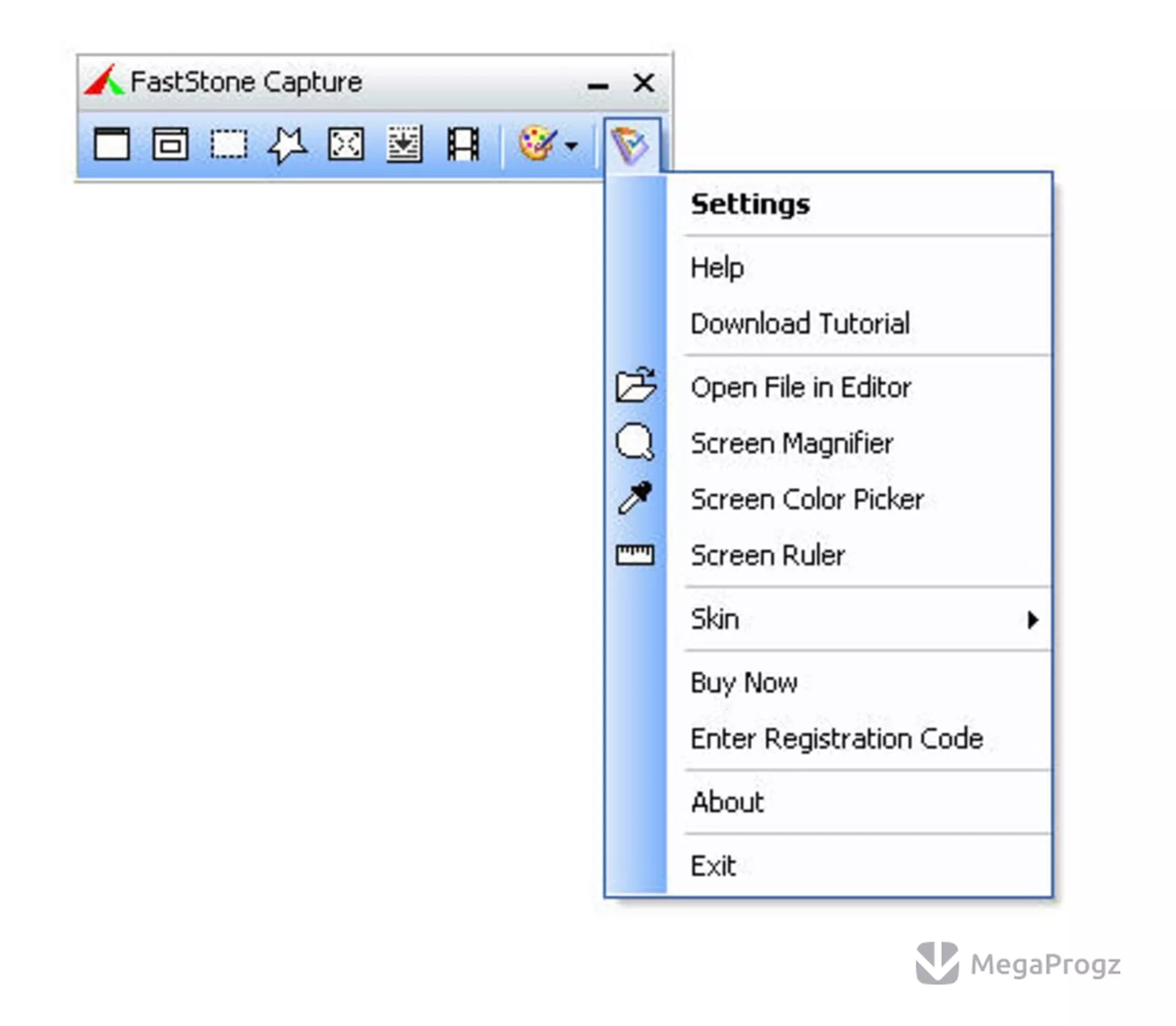
Task: Select Capture Active Window tool
Action: [x=111, y=145]
